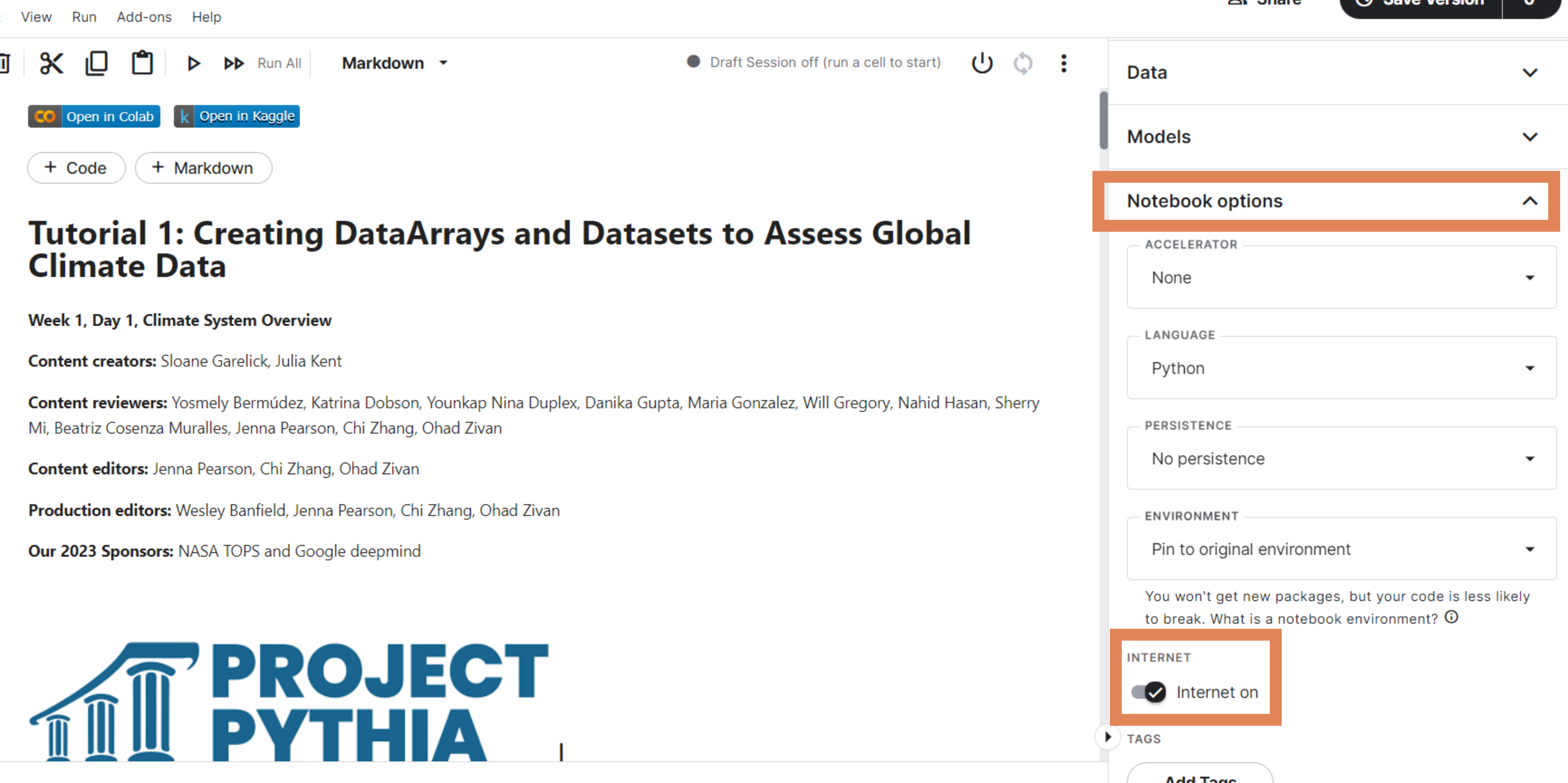
Task: Click the notebook environment info icon
Action: 1452,618
